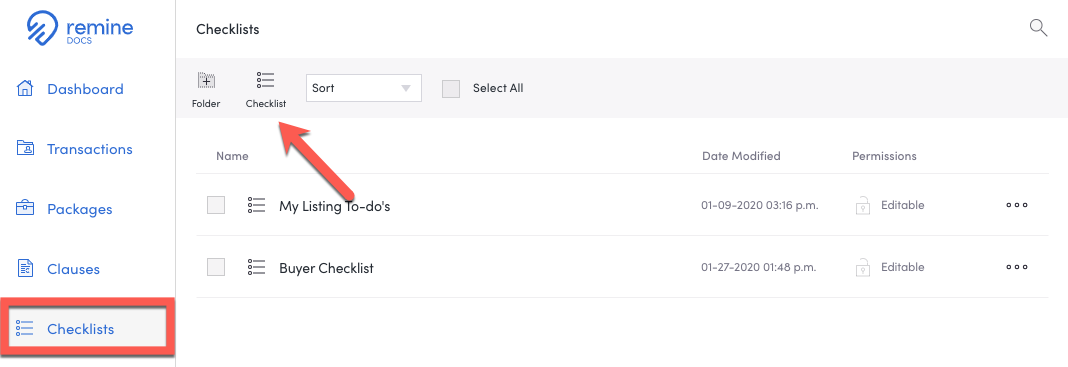1068x367 pixels.
Task: Check the Buyer Checklist row checkbox
Action: click(216, 267)
